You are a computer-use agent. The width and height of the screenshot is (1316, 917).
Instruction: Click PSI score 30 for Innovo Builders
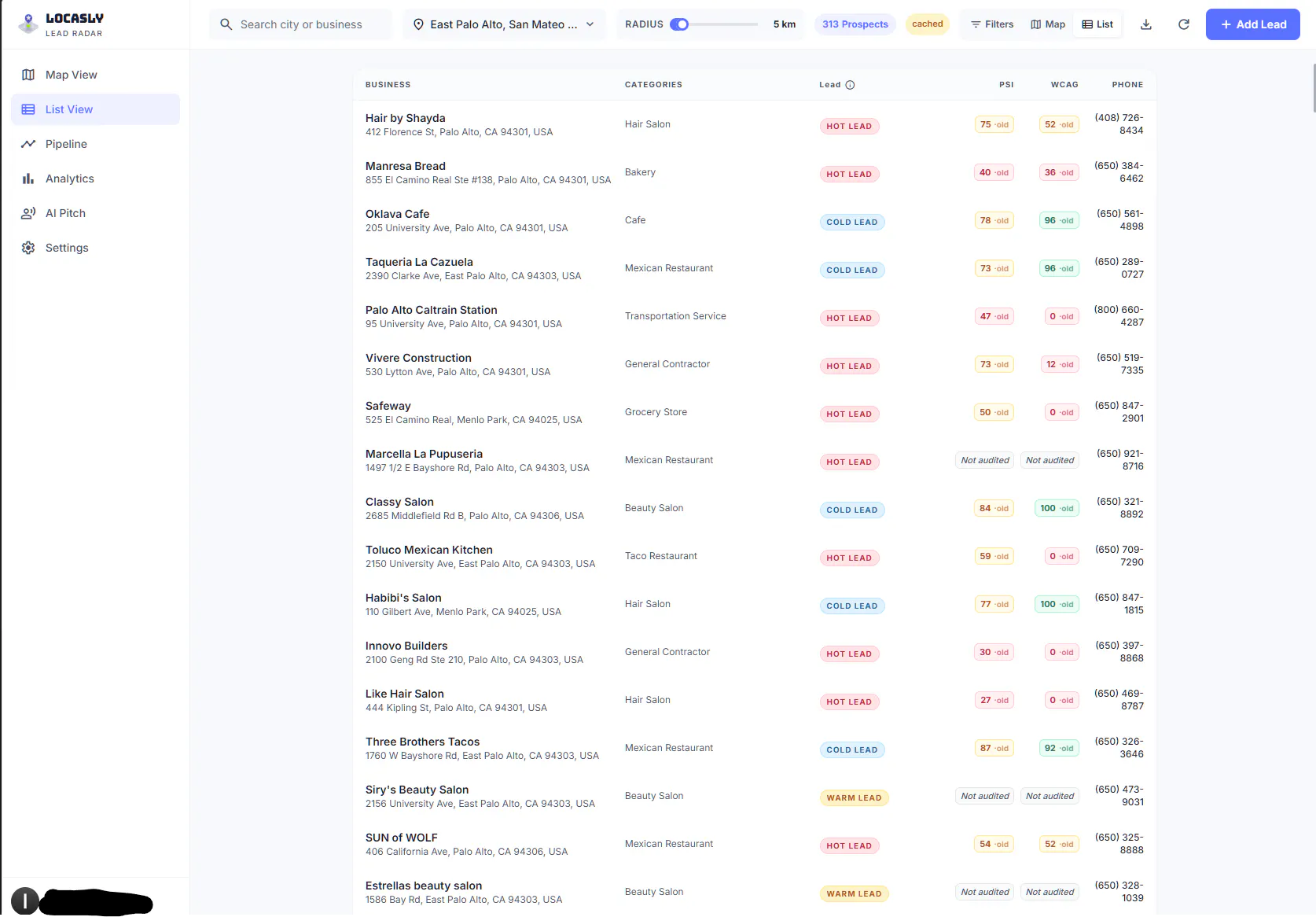pyautogui.click(x=994, y=652)
